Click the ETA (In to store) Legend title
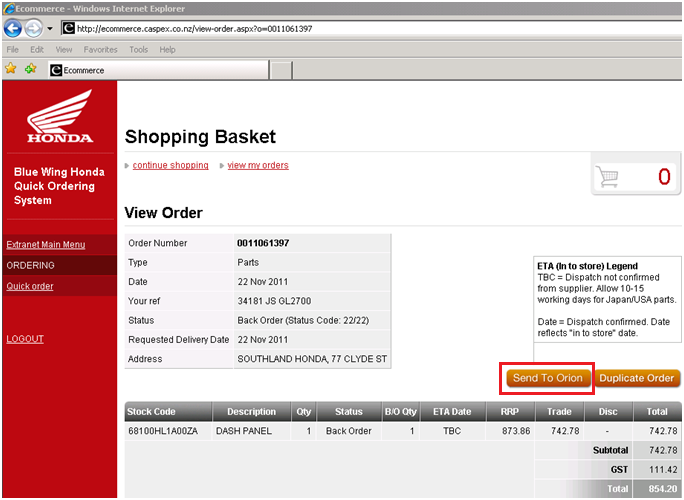Image resolution: width=684 pixels, height=500 pixels. [x=588, y=266]
